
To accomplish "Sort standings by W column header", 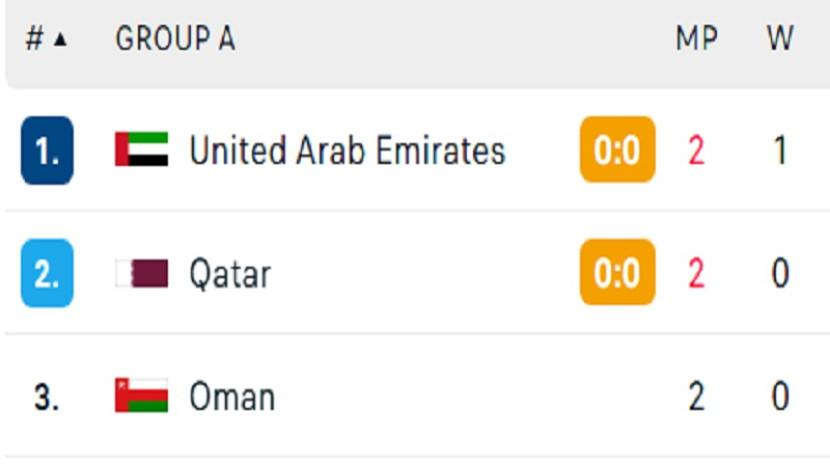I will (779, 39).
